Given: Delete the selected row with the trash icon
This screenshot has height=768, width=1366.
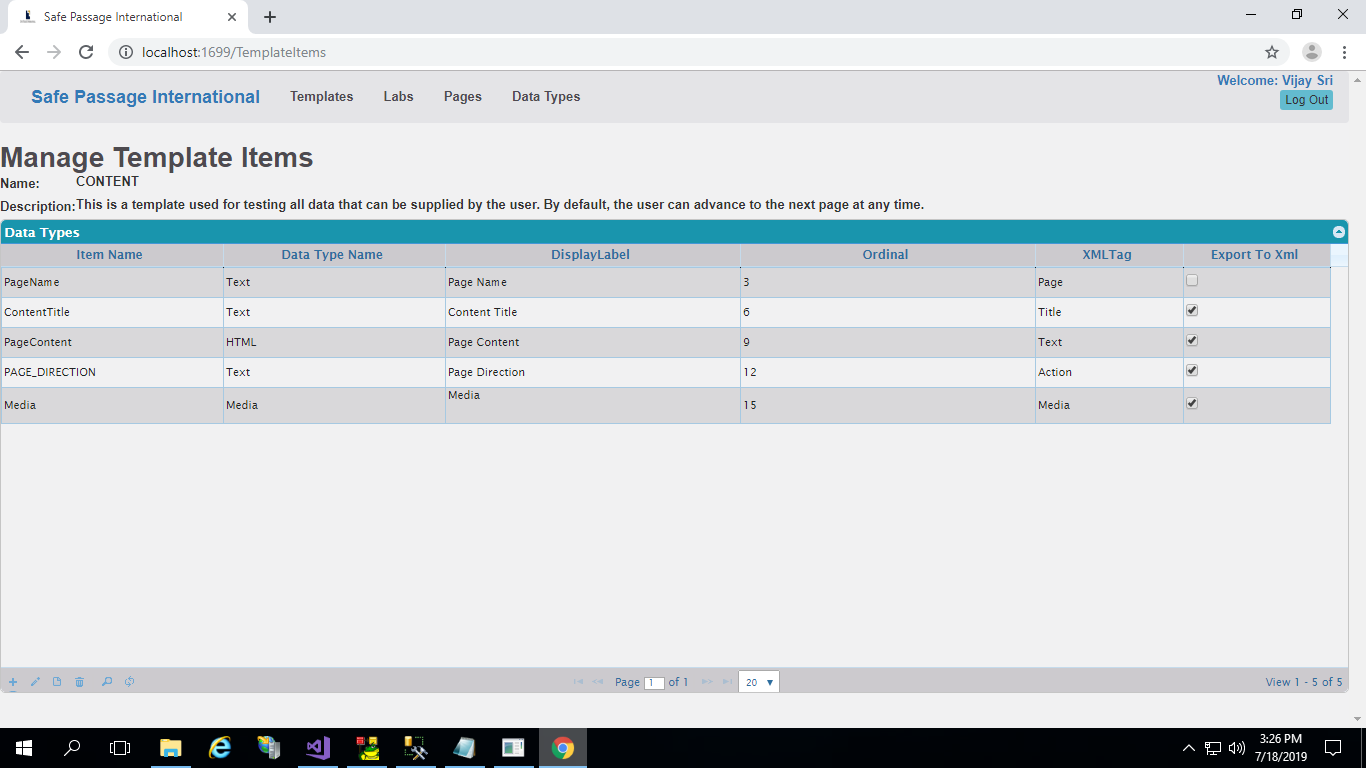Looking at the screenshot, I should (x=79, y=682).
